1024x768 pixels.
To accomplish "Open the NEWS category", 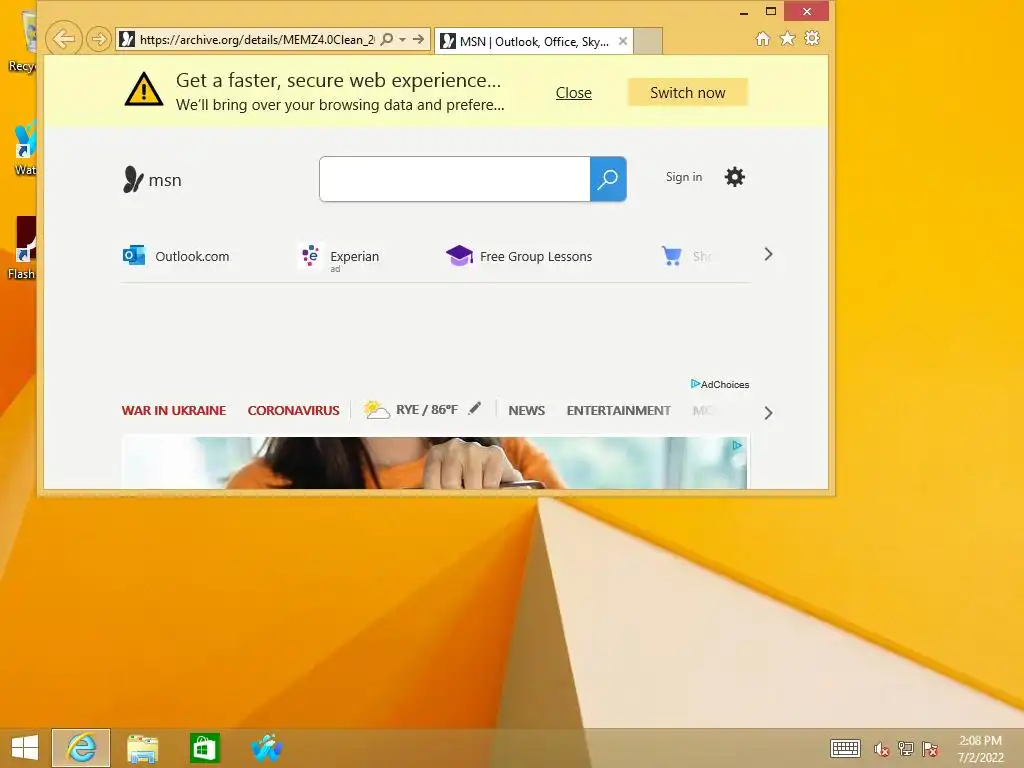I will point(526,410).
